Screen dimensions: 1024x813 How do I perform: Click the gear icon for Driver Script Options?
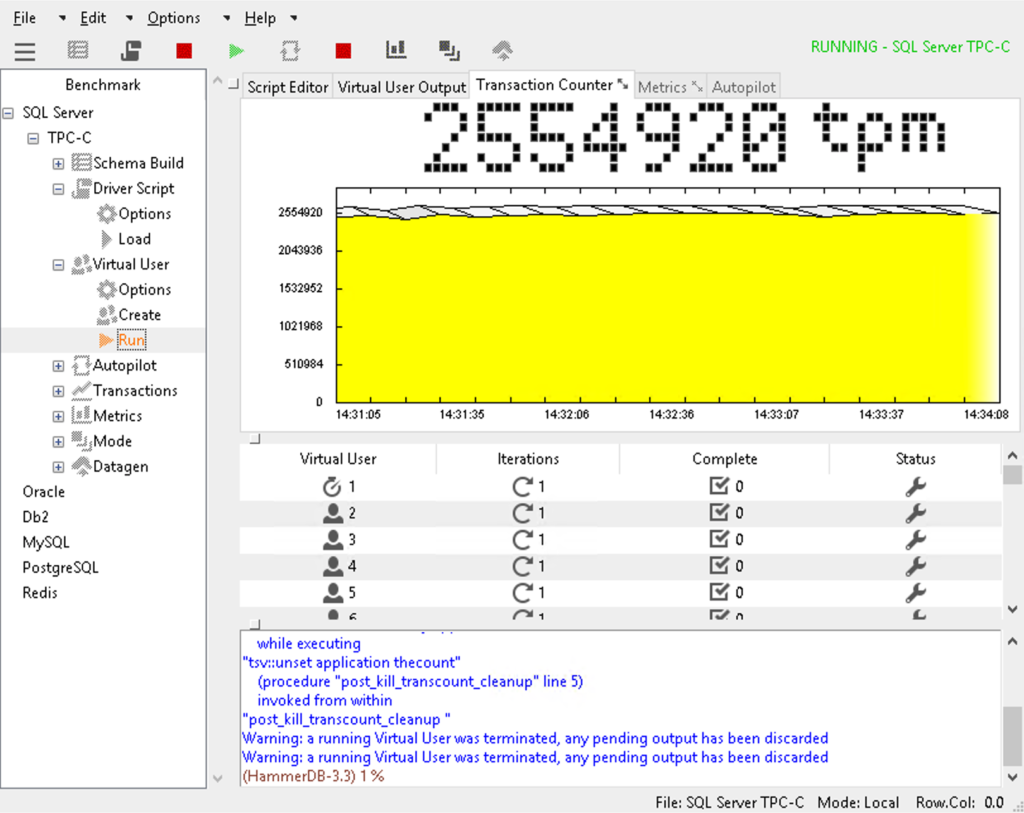tap(106, 214)
